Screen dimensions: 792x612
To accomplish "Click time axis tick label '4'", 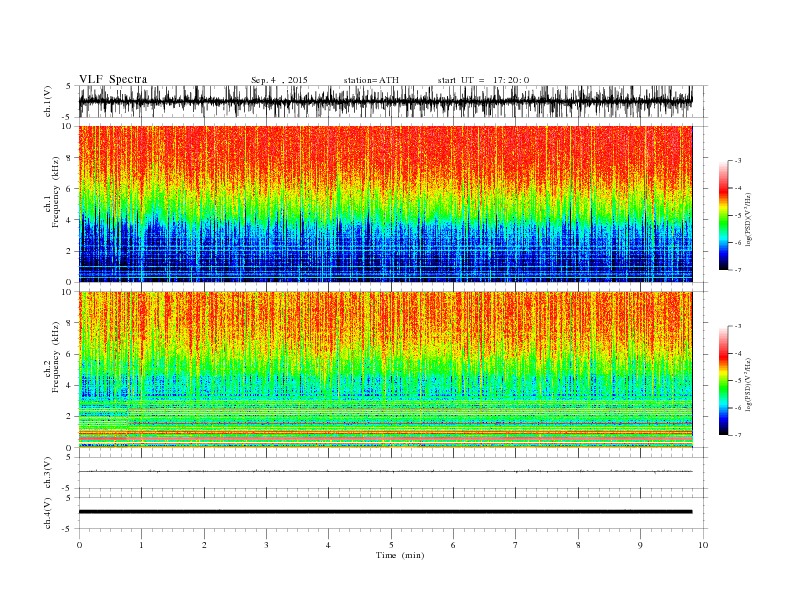I will coord(328,545).
